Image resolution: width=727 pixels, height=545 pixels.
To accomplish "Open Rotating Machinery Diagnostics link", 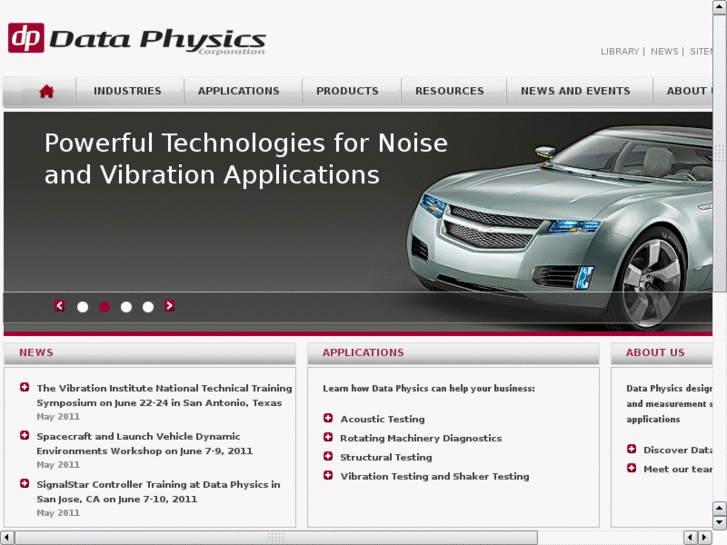I will pos(421,438).
